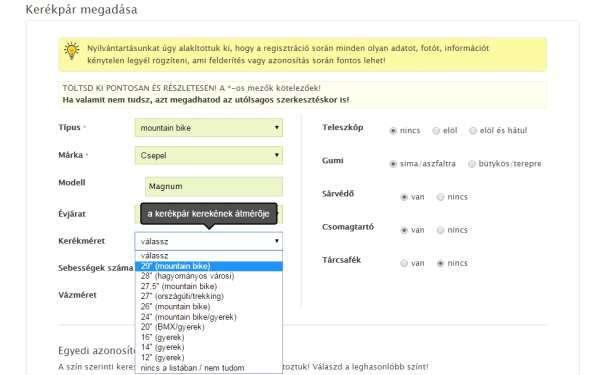Screen dimensions: 603x375
Task: Select Sárvédő 'nincs' radio button
Action: [x=440, y=197]
